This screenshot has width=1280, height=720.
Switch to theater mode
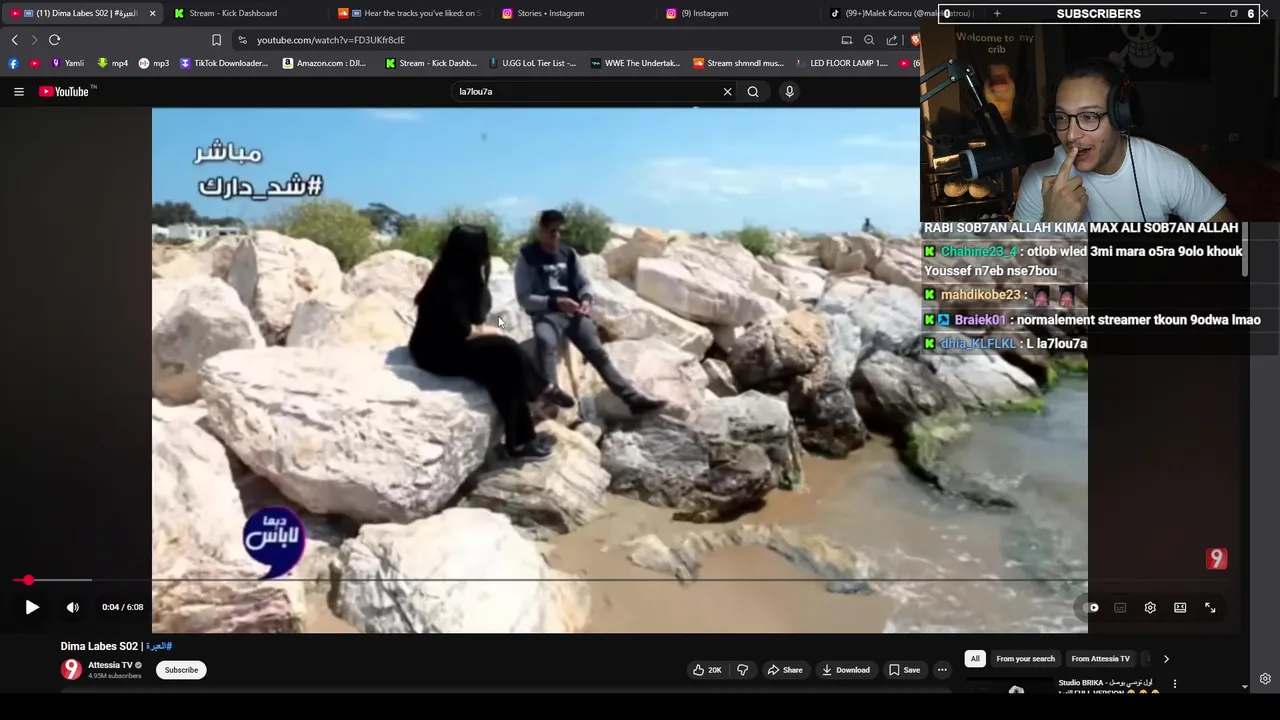point(1180,608)
